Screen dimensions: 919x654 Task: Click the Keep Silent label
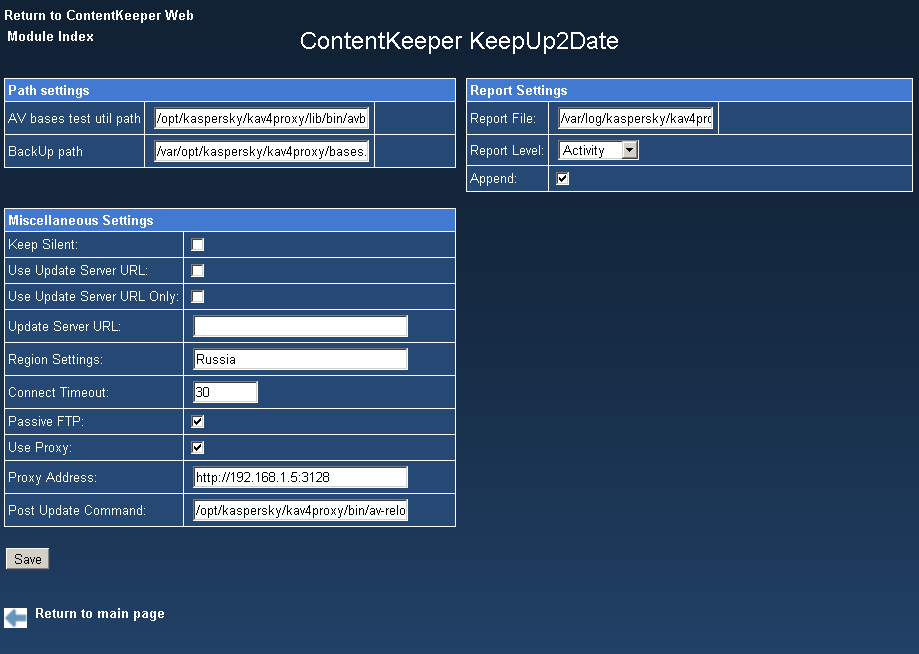pos(43,244)
